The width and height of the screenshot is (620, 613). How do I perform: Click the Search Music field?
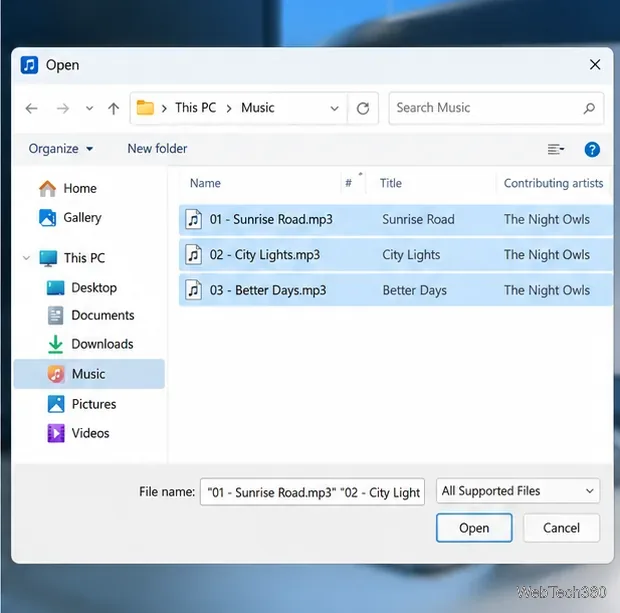[496, 108]
